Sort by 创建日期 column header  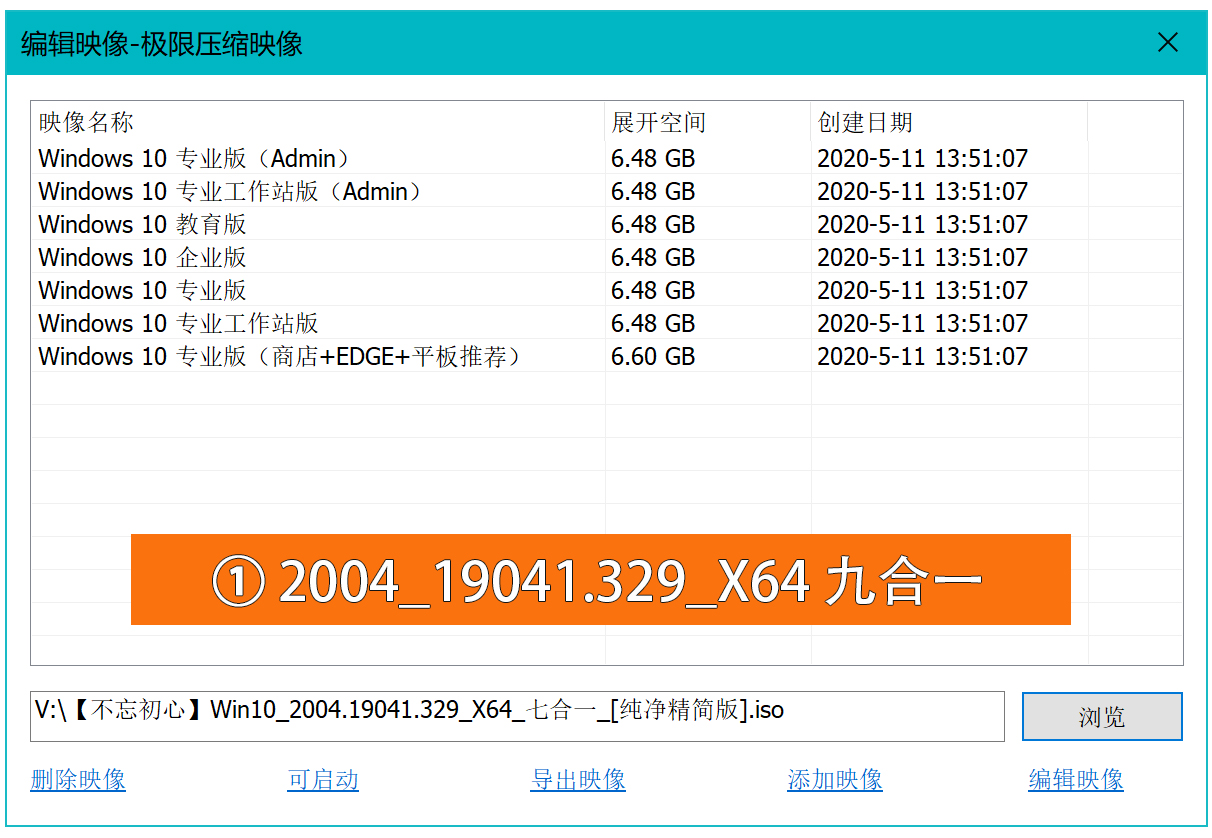tap(949, 122)
